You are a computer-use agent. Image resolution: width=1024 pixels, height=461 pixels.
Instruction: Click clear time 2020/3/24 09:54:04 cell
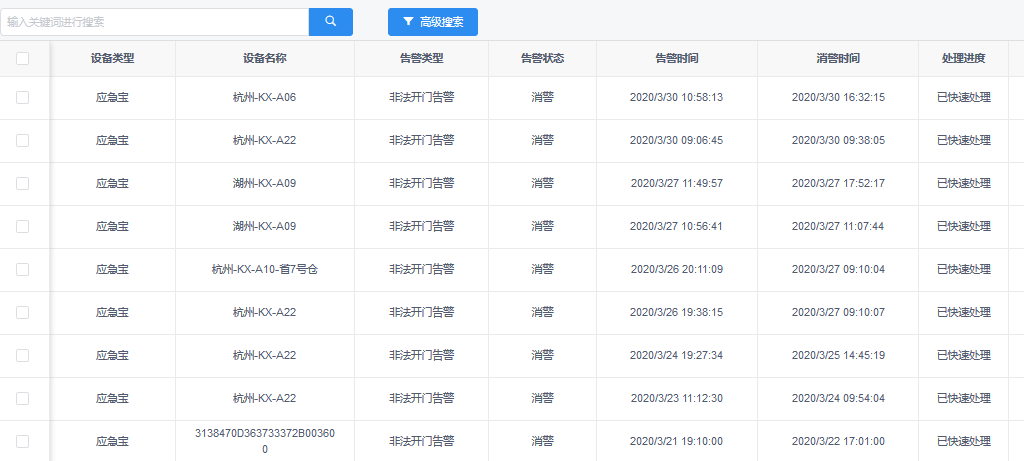click(x=838, y=399)
